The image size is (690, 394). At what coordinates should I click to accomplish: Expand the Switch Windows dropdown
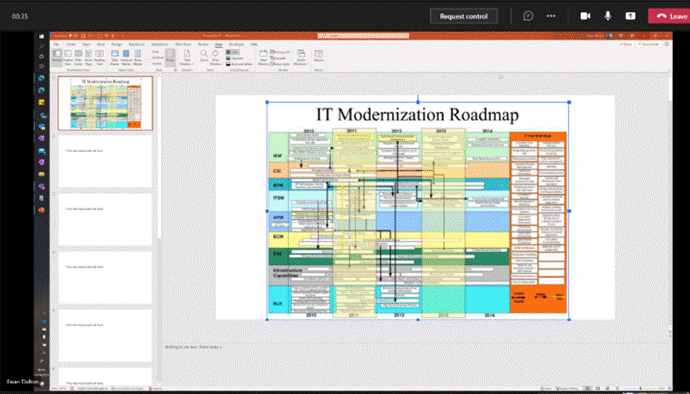(301, 58)
